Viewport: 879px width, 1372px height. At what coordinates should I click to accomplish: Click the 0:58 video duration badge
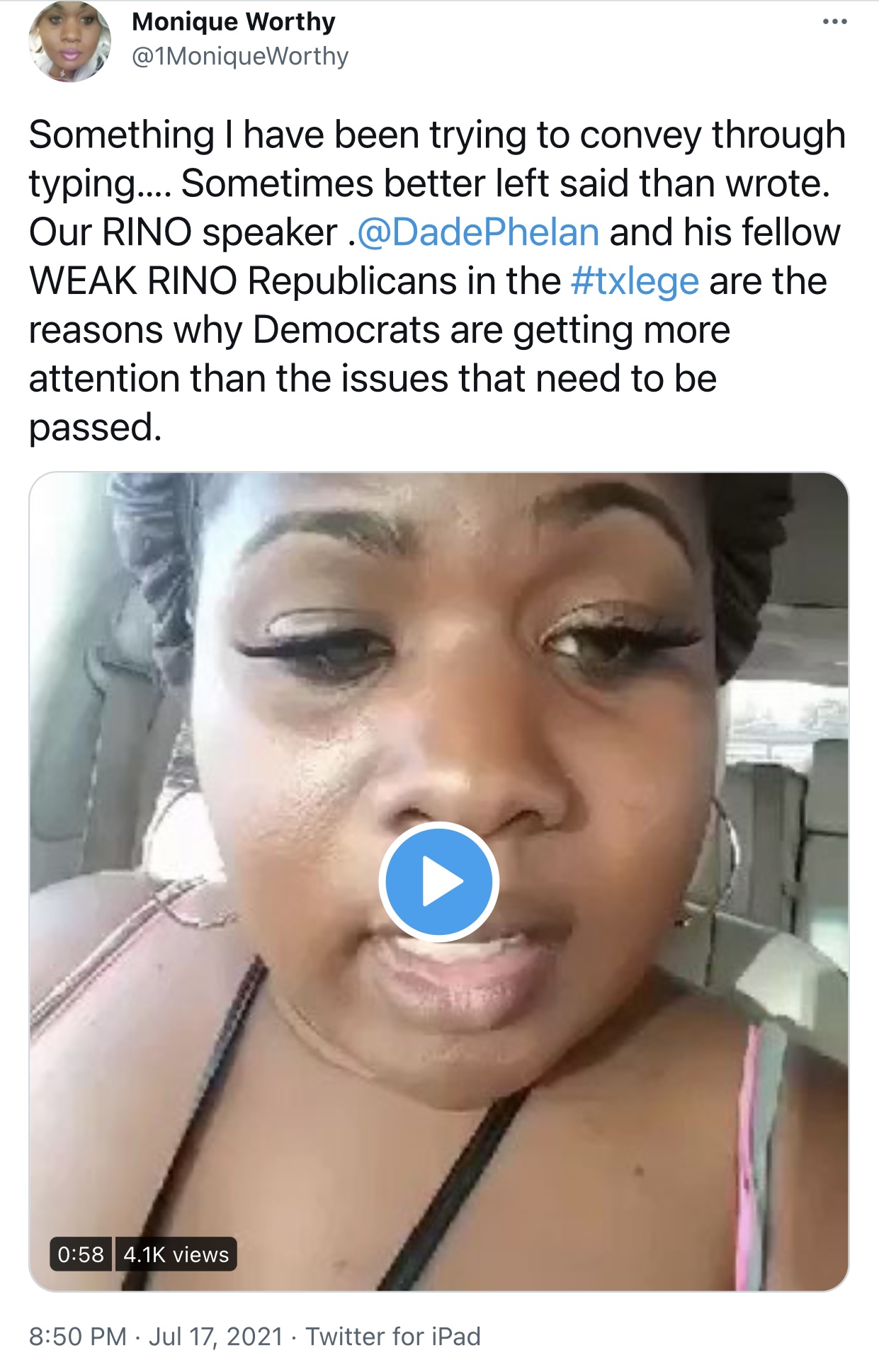pos(81,1254)
